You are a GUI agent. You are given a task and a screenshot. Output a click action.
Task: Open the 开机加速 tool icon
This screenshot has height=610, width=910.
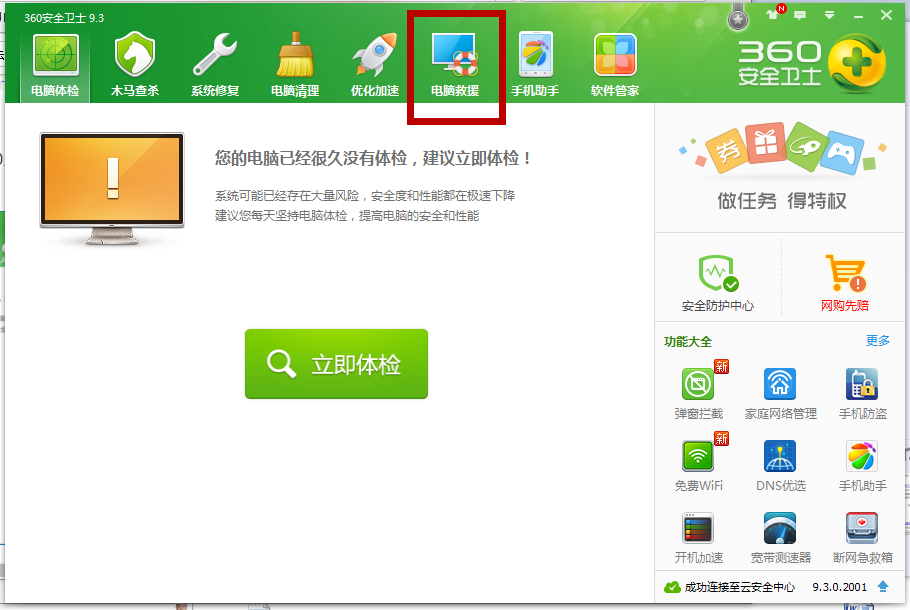coord(698,528)
